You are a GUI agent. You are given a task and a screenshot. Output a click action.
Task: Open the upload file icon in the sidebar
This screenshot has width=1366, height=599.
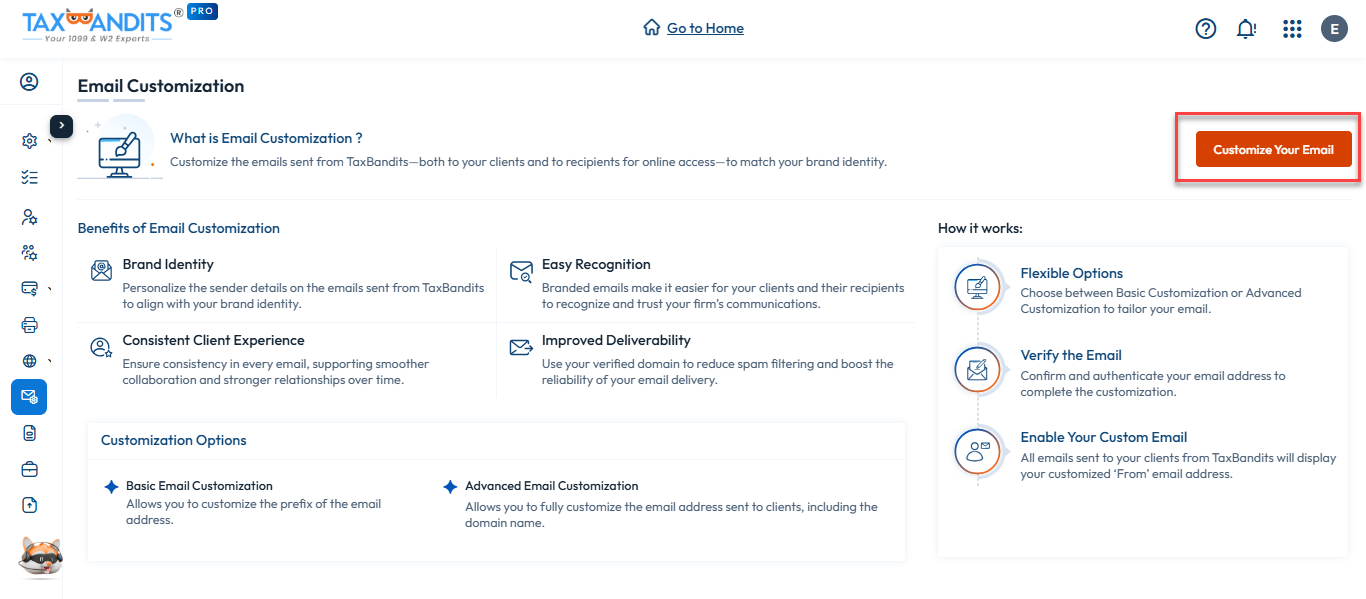pyautogui.click(x=29, y=506)
